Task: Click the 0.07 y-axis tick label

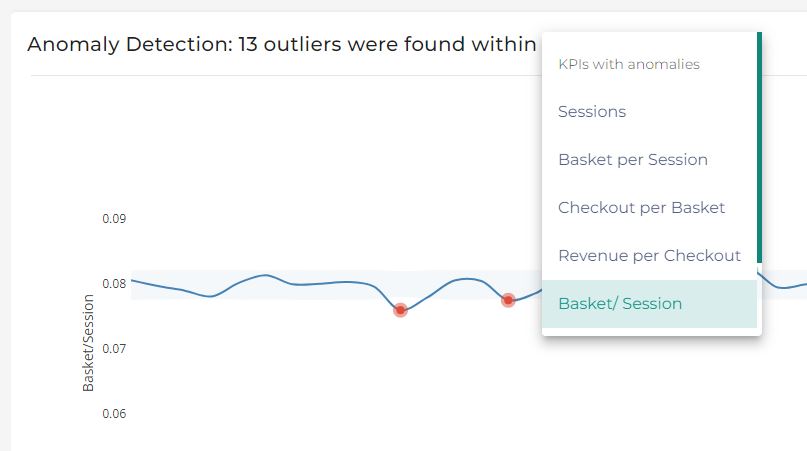Action: click(114, 349)
